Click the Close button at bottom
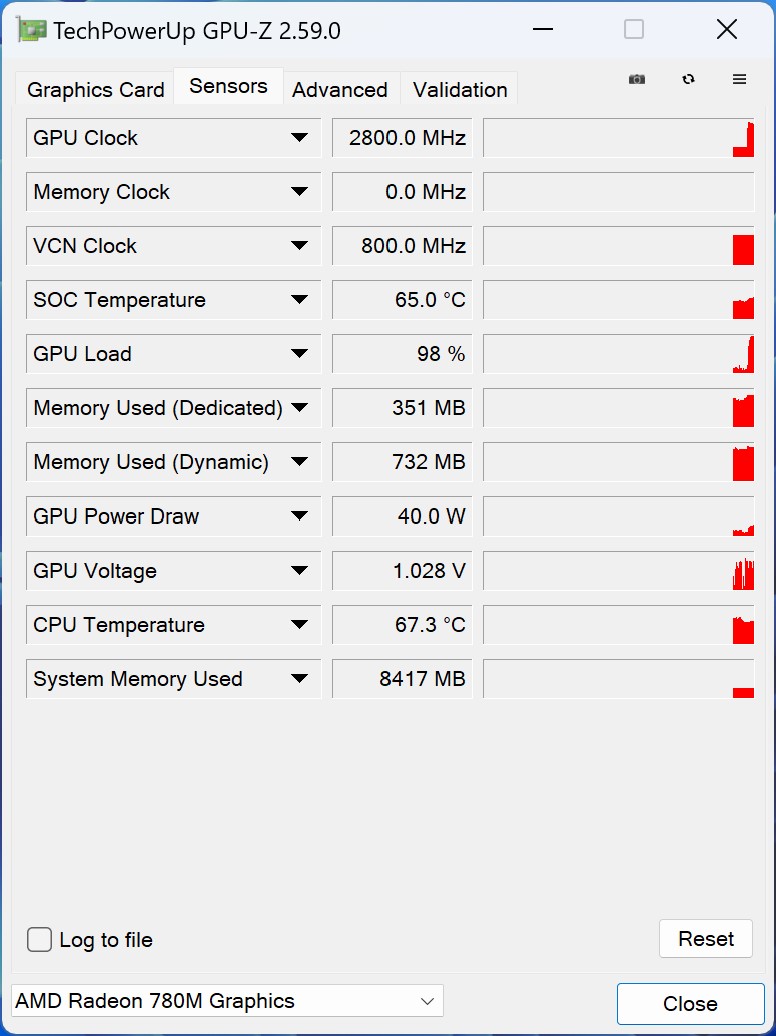The height and width of the screenshot is (1036, 776). (690, 1004)
